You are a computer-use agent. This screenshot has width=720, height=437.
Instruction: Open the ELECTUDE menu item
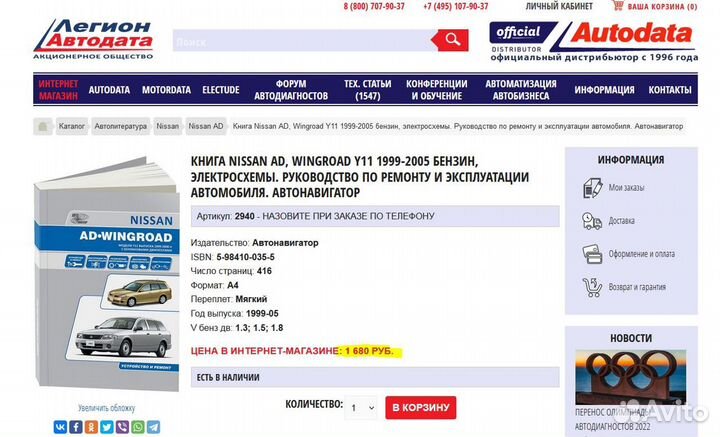221,90
